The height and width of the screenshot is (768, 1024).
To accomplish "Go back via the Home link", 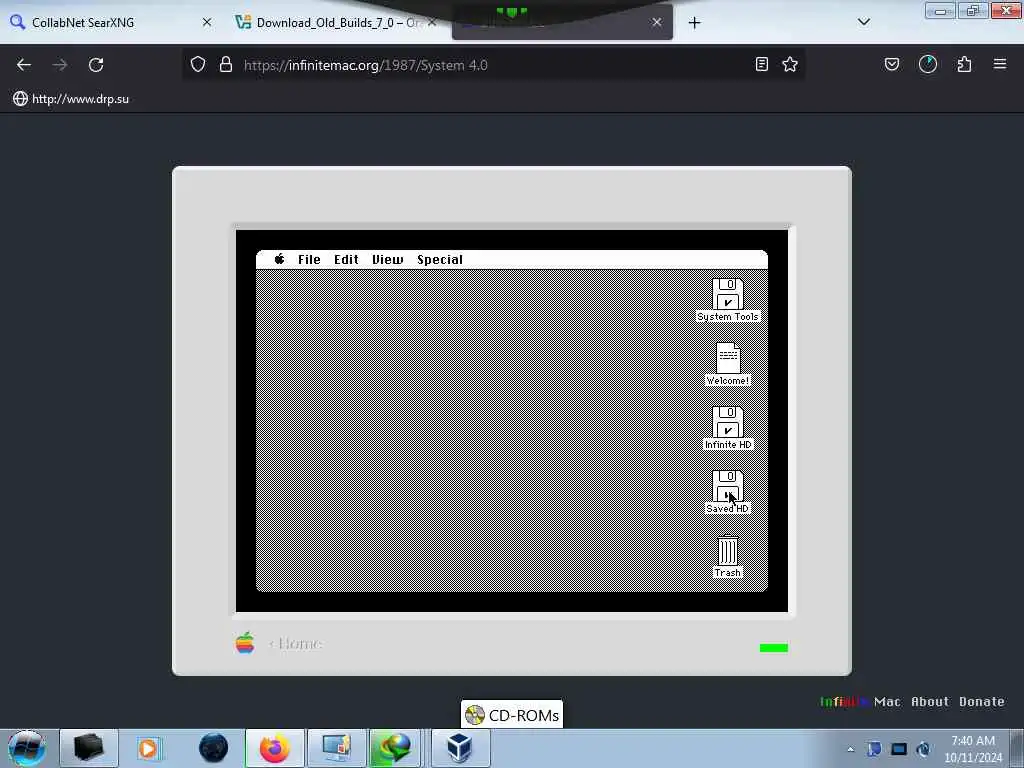I will pyautogui.click(x=295, y=643).
